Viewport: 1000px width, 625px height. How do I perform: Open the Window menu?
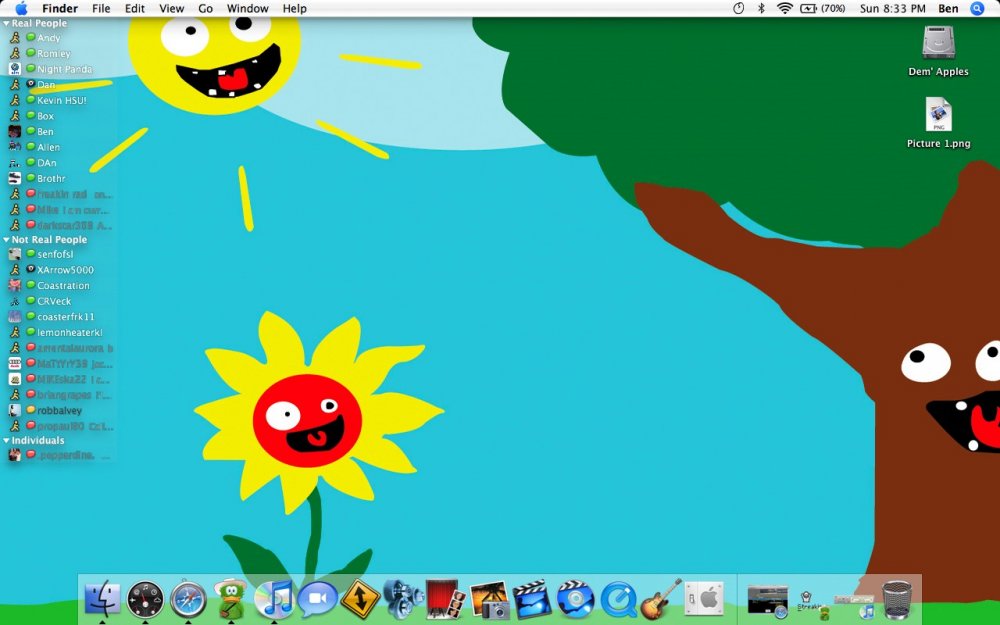(247, 8)
